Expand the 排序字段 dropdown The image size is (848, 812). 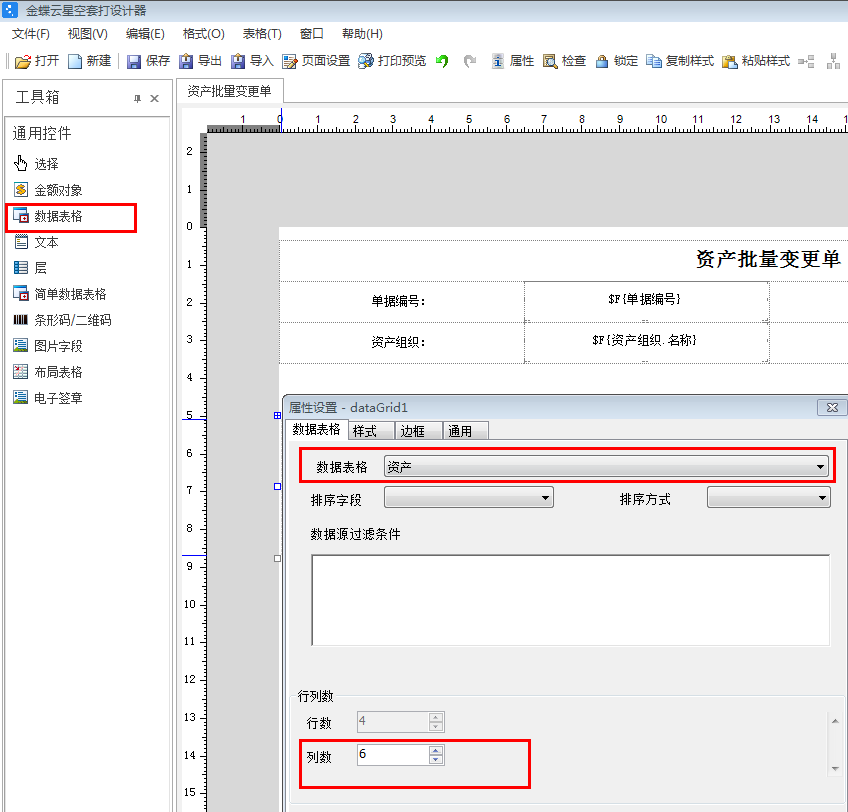(545, 497)
